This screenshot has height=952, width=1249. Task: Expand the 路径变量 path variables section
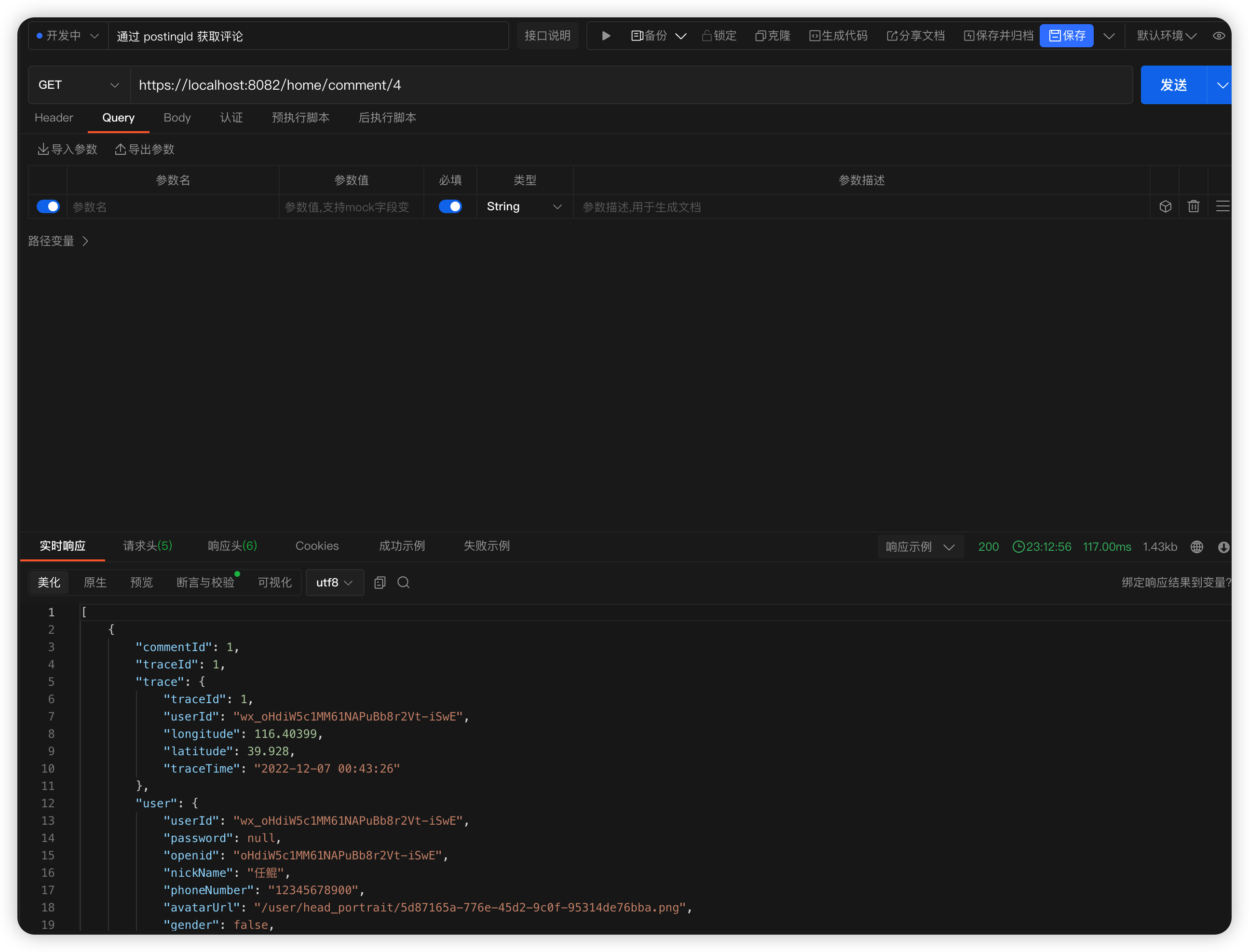coord(58,241)
